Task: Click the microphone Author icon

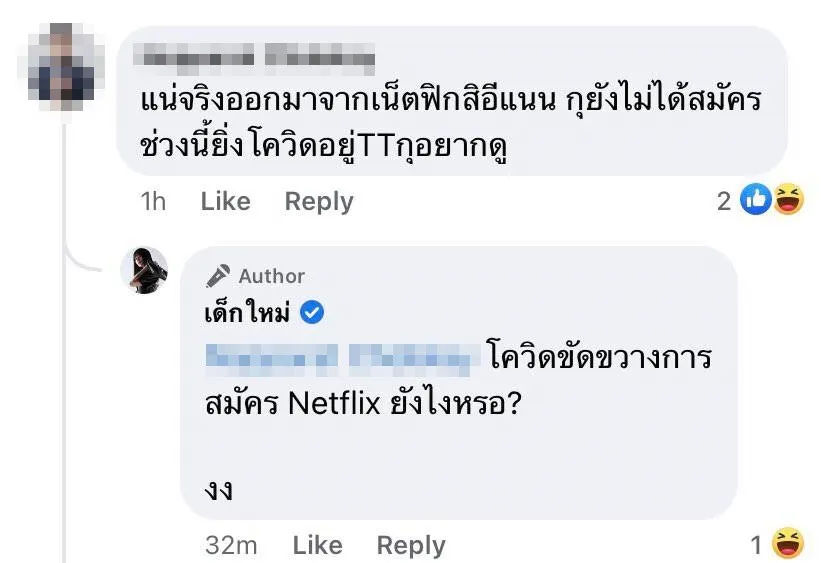Action: coord(218,276)
